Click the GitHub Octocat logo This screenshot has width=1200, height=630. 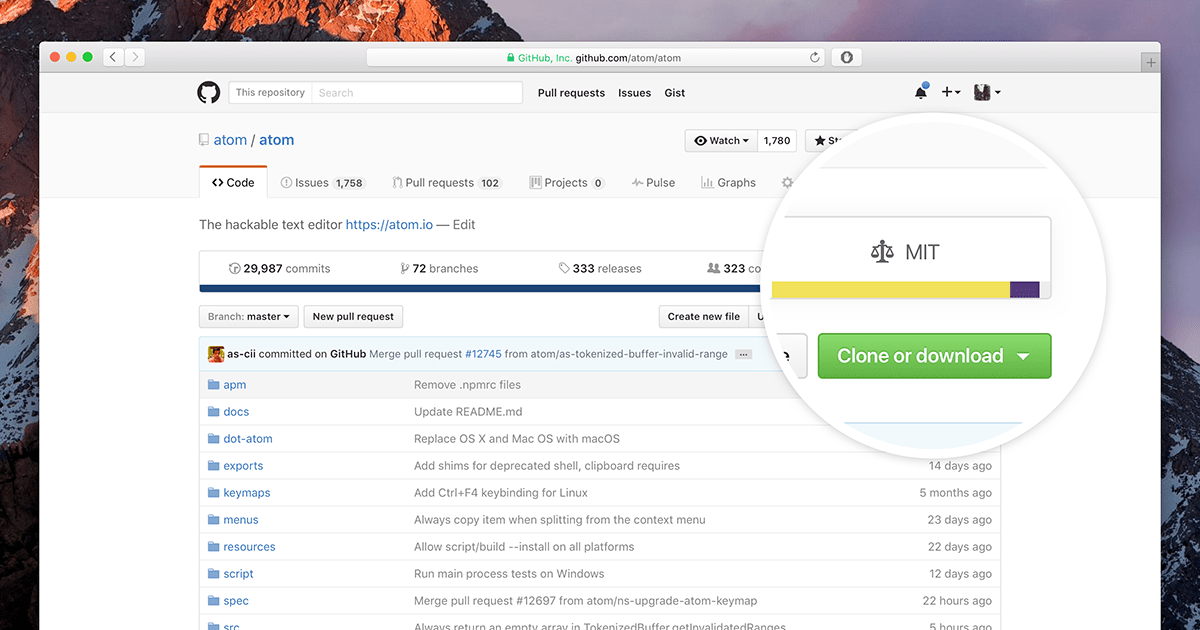[x=208, y=92]
